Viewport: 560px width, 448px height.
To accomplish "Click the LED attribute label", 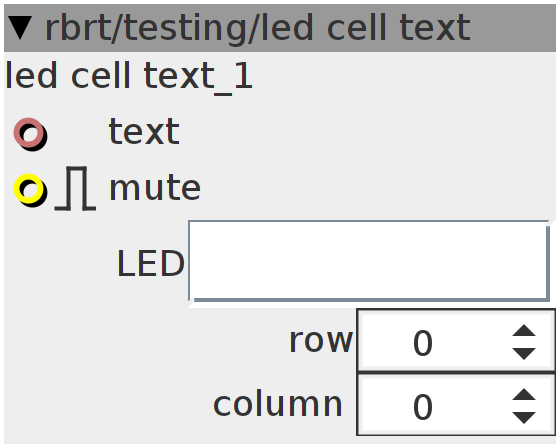I will point(151,263).
